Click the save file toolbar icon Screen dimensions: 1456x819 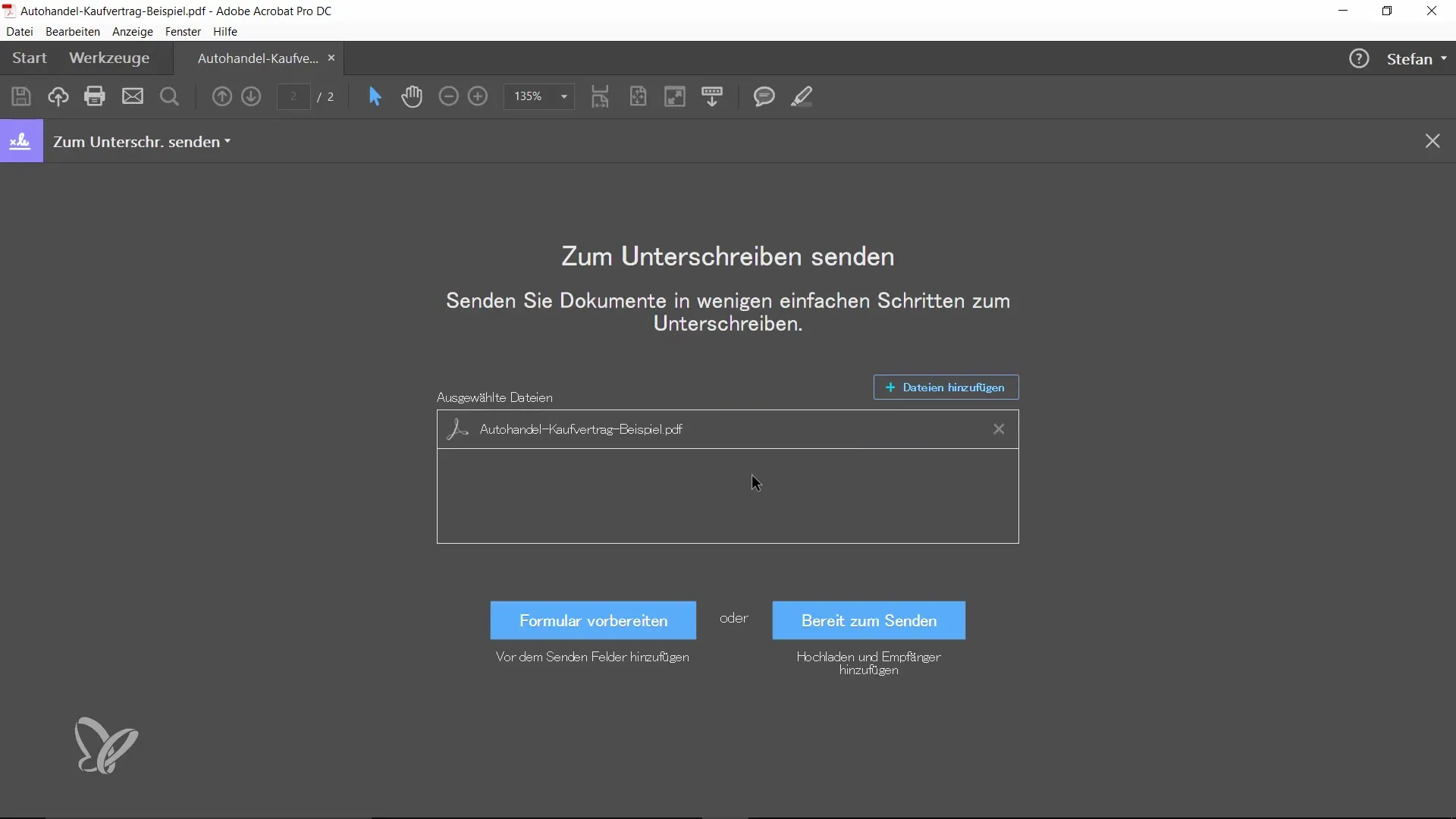[21, 96]
